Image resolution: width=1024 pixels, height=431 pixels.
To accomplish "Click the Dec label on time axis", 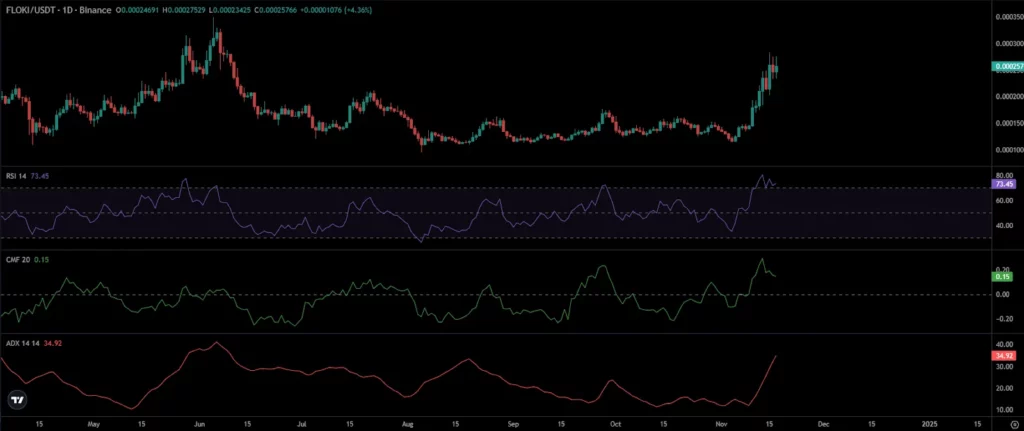I will 824,424.
